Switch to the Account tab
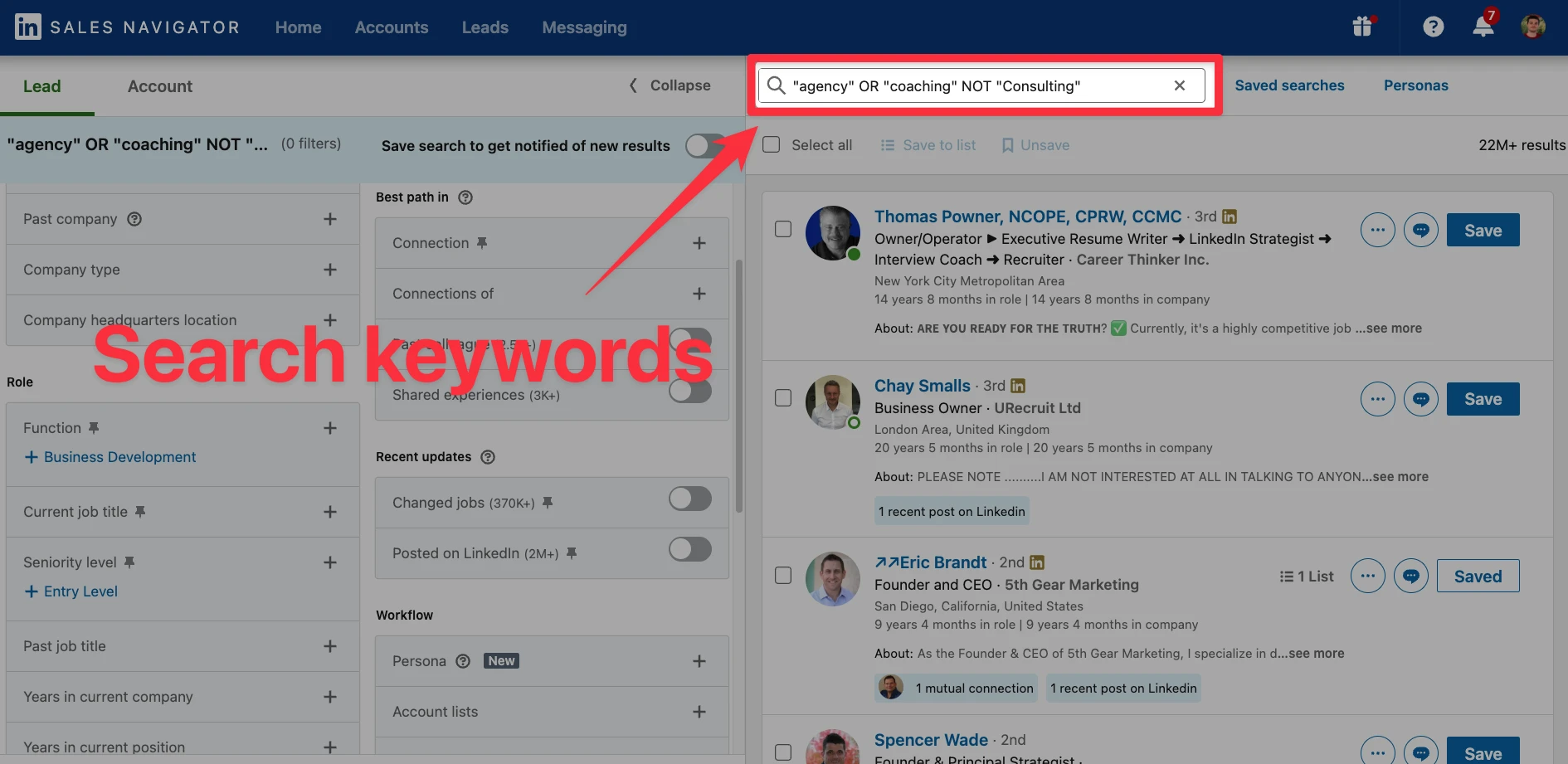 point(160,86)
